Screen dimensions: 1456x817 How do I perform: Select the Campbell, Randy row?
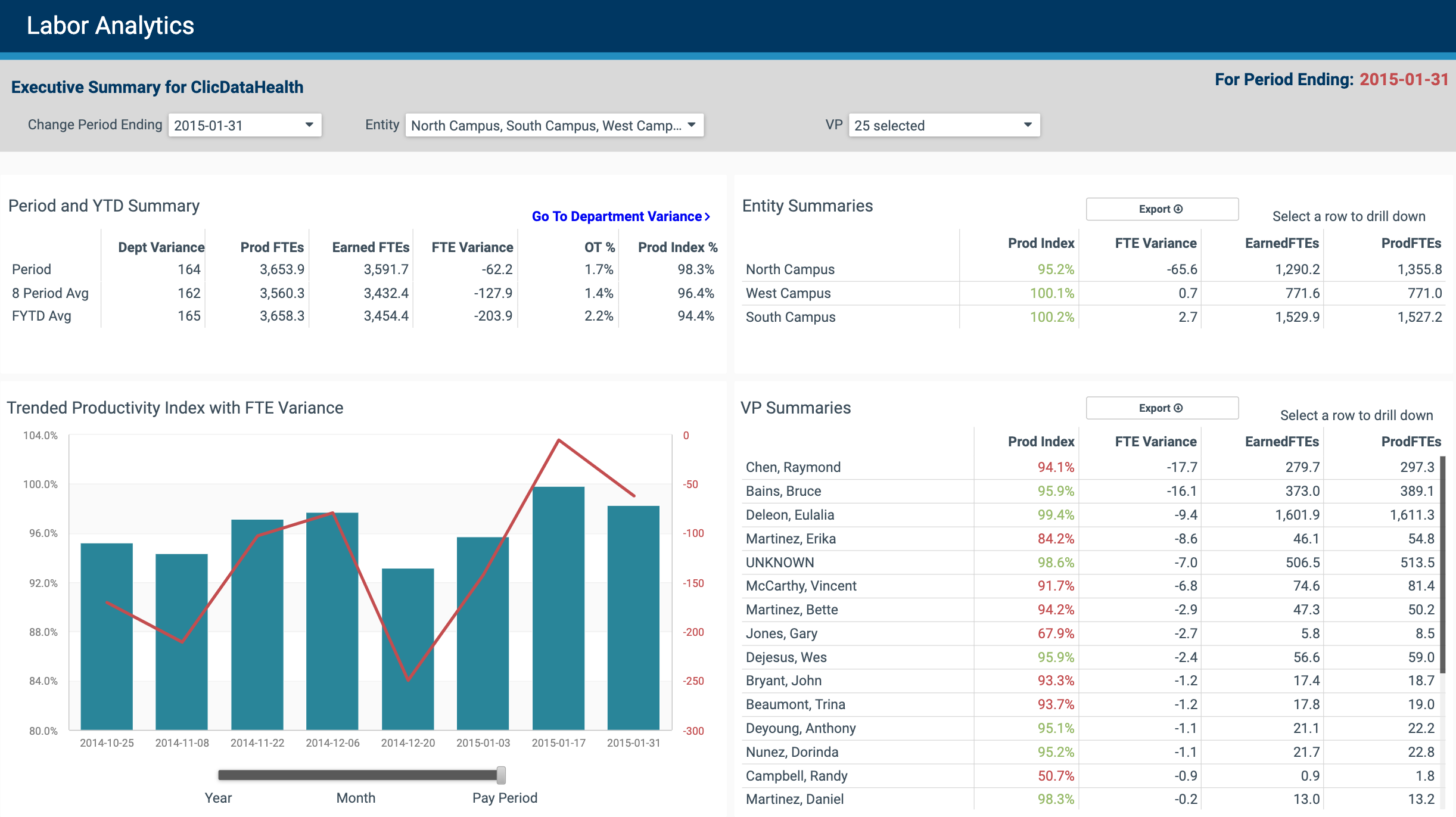tap(1090, 776)
